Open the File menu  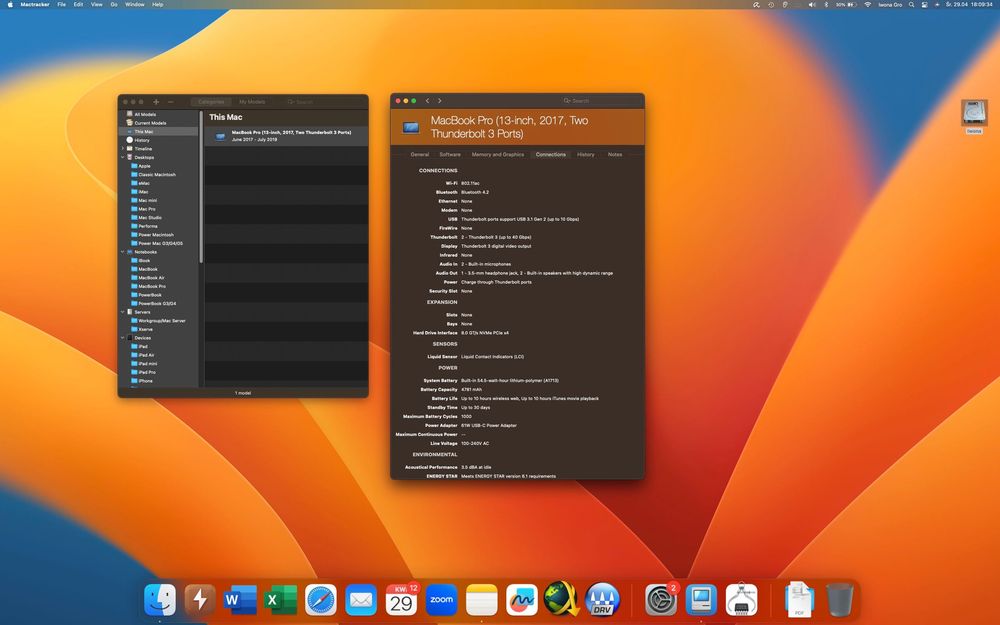[61, 4]
